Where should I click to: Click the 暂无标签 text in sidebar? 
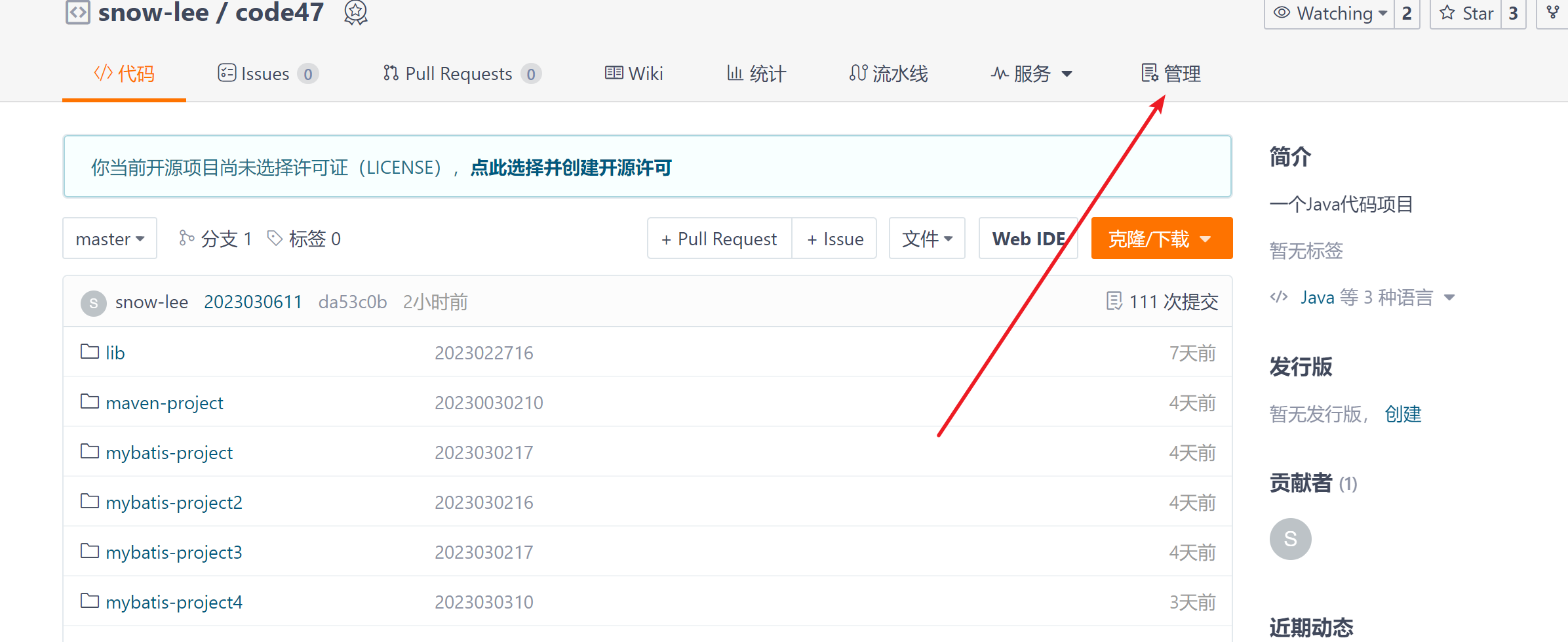coord(1306,251)
